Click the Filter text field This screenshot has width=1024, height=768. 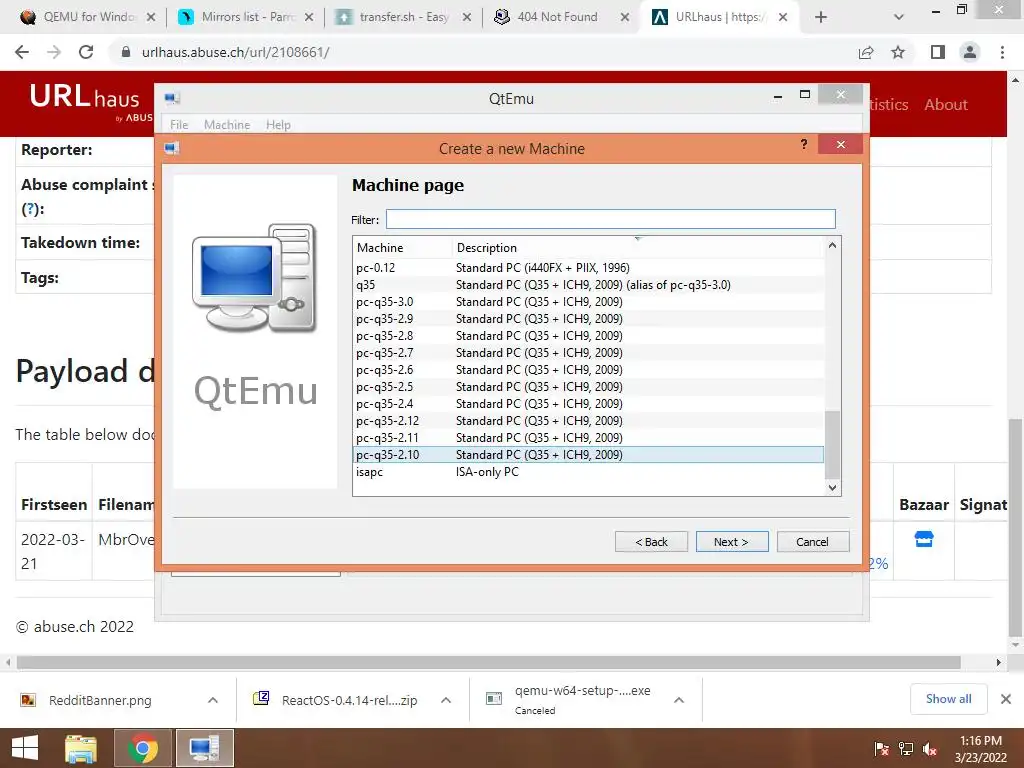point(611,219)
